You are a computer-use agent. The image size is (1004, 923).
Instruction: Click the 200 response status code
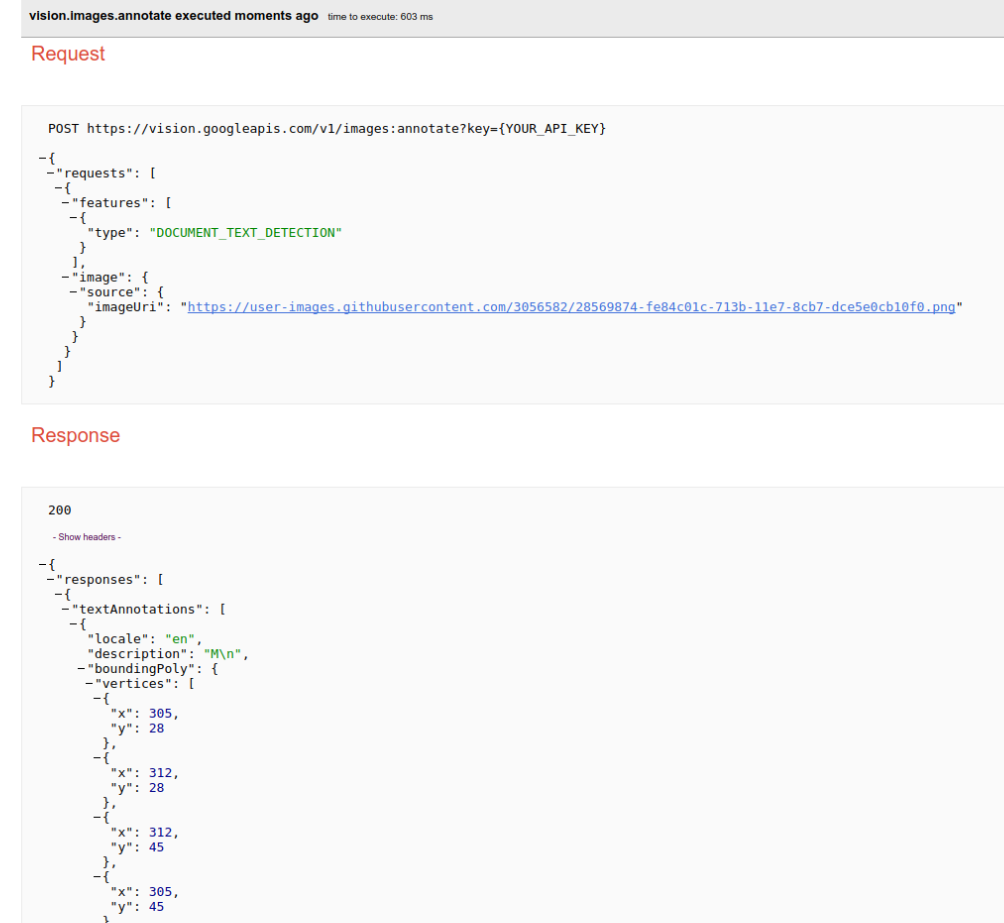(60, 511)
